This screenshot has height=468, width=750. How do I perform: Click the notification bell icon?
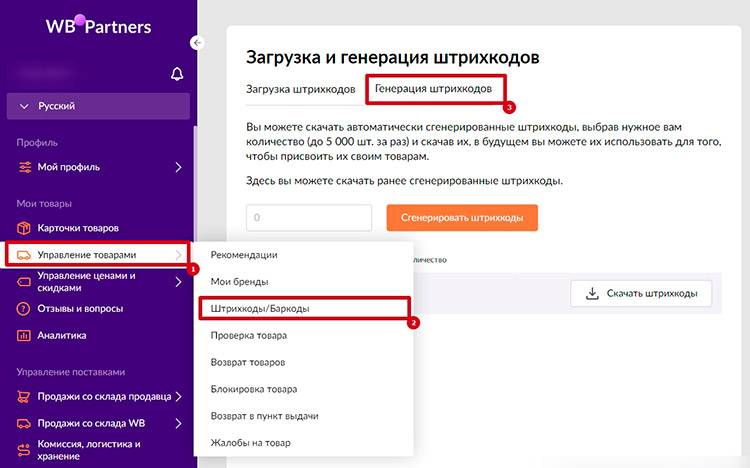tap(177, 74)
